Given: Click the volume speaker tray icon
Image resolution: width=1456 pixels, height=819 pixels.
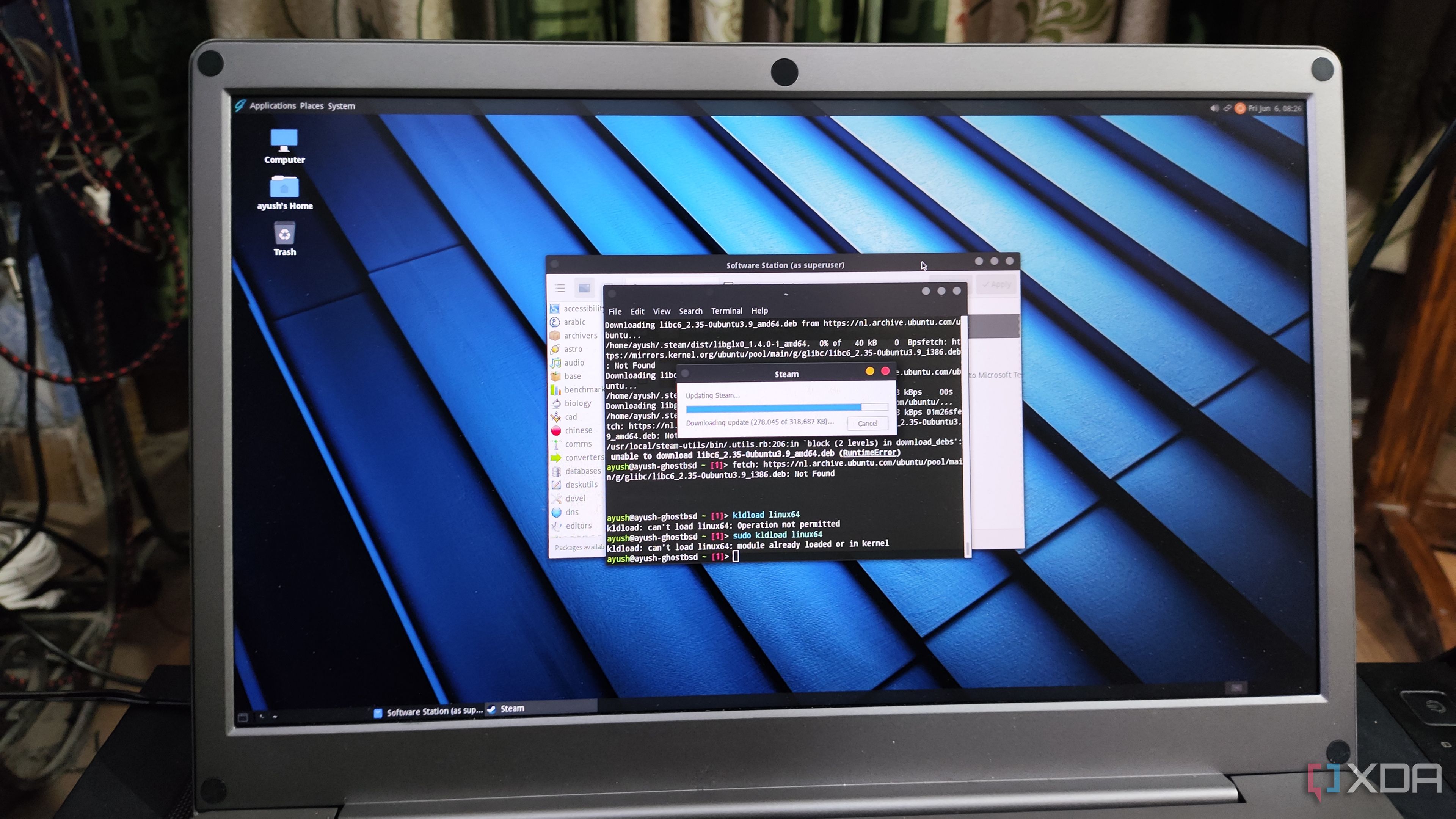Looking at the screenshot, I should (x=1214, y=108).
